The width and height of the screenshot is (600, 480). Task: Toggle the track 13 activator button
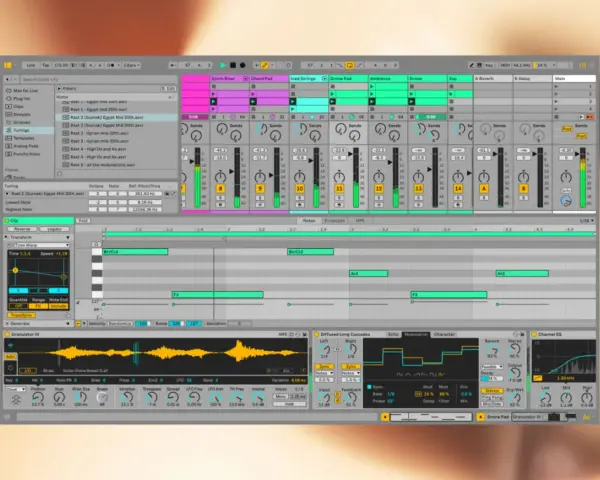[x=418, y=189]
